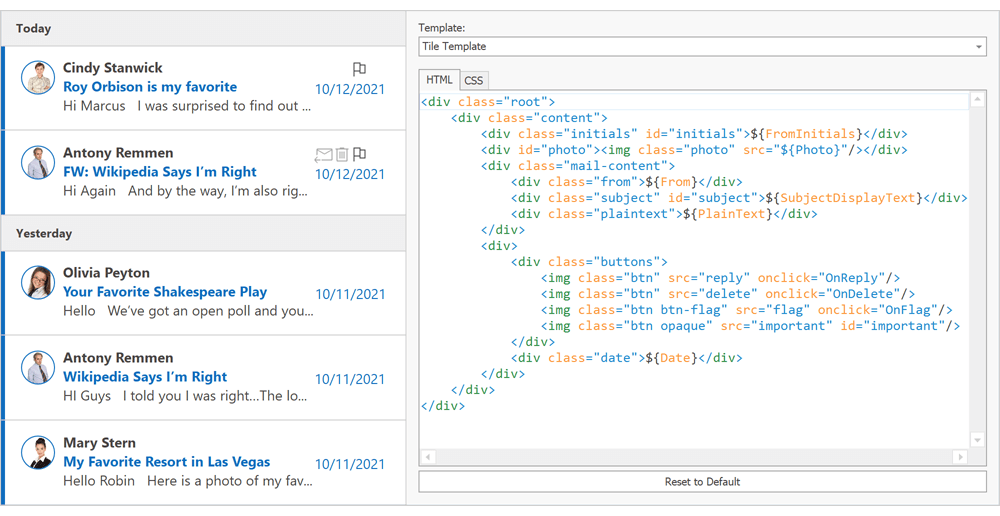Screen dimensions: 1000x516
Task: Select the HTML tab
Action: pyautogui.click(x=439, y=80)
